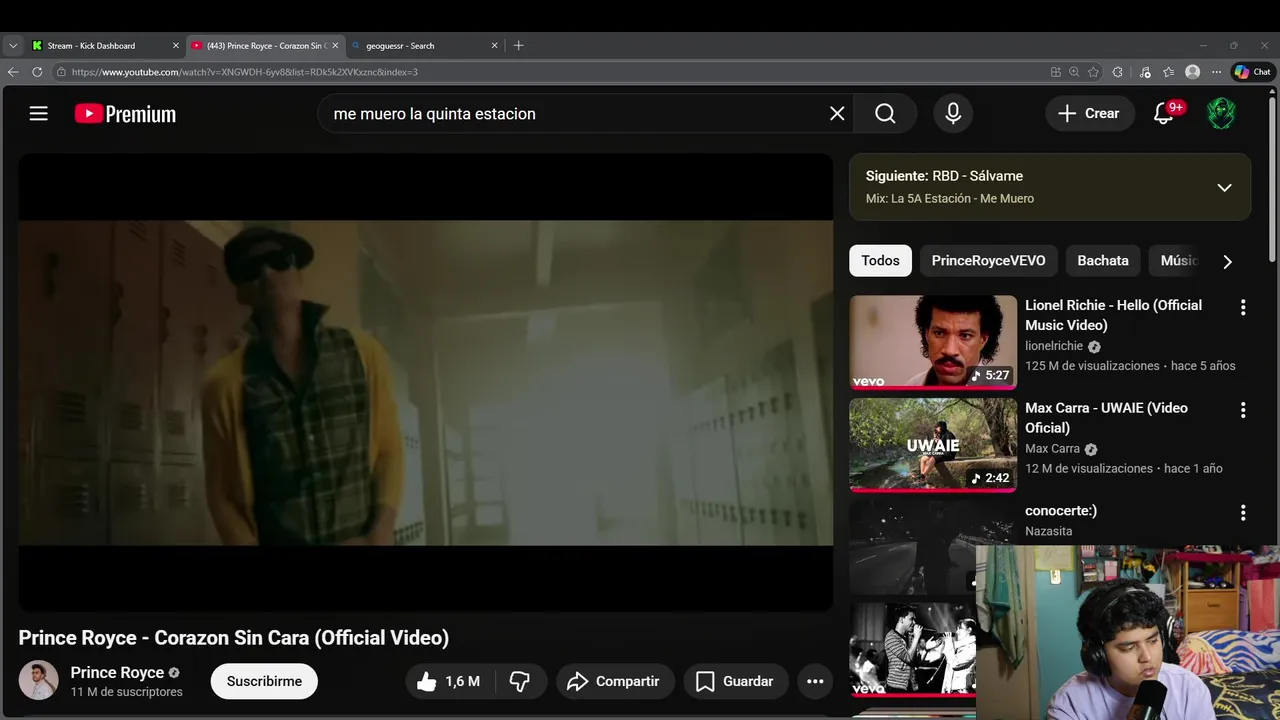Open browser profile icon
Viewport: 1280px width, 720px height.
click(x=1192, y=72)
